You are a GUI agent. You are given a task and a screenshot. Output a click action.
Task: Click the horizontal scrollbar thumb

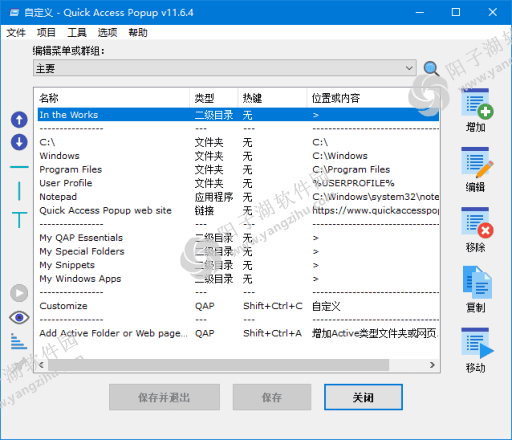(218, 365)
